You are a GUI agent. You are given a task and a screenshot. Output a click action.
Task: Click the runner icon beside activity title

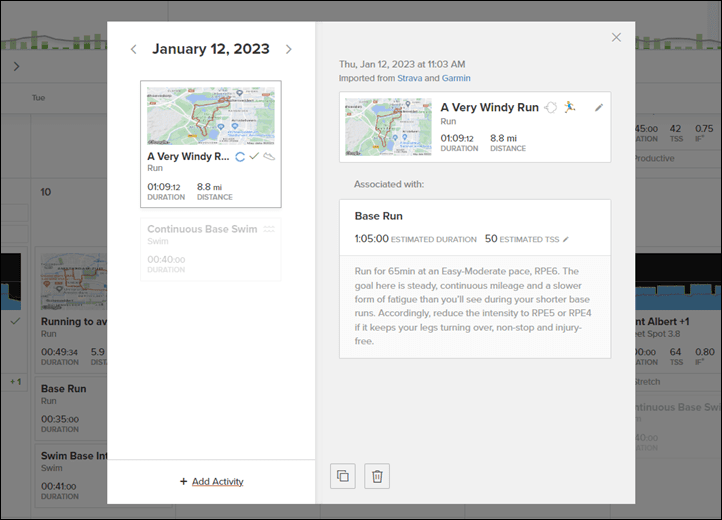570,107
